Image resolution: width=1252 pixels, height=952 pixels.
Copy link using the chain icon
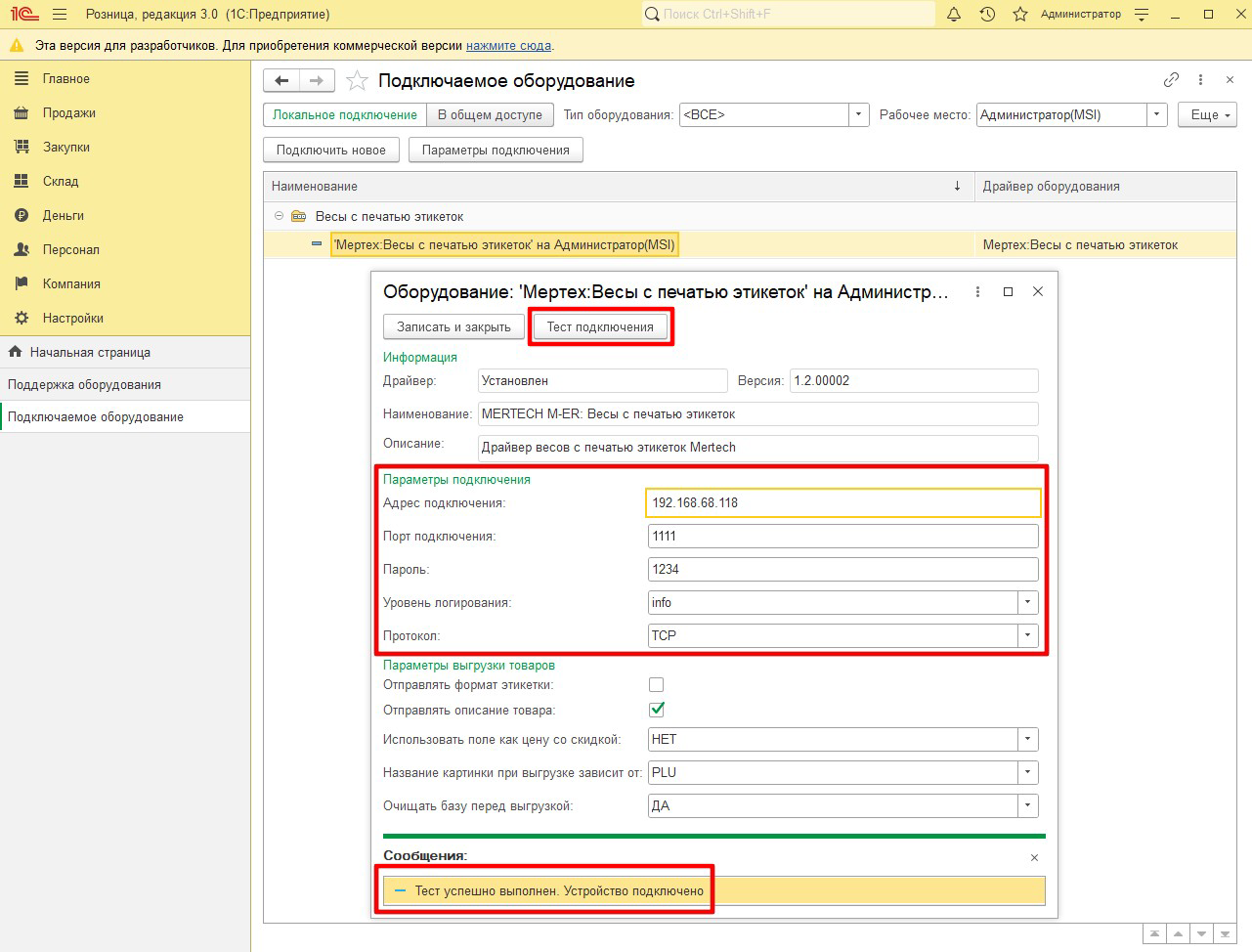point(1171,80)
